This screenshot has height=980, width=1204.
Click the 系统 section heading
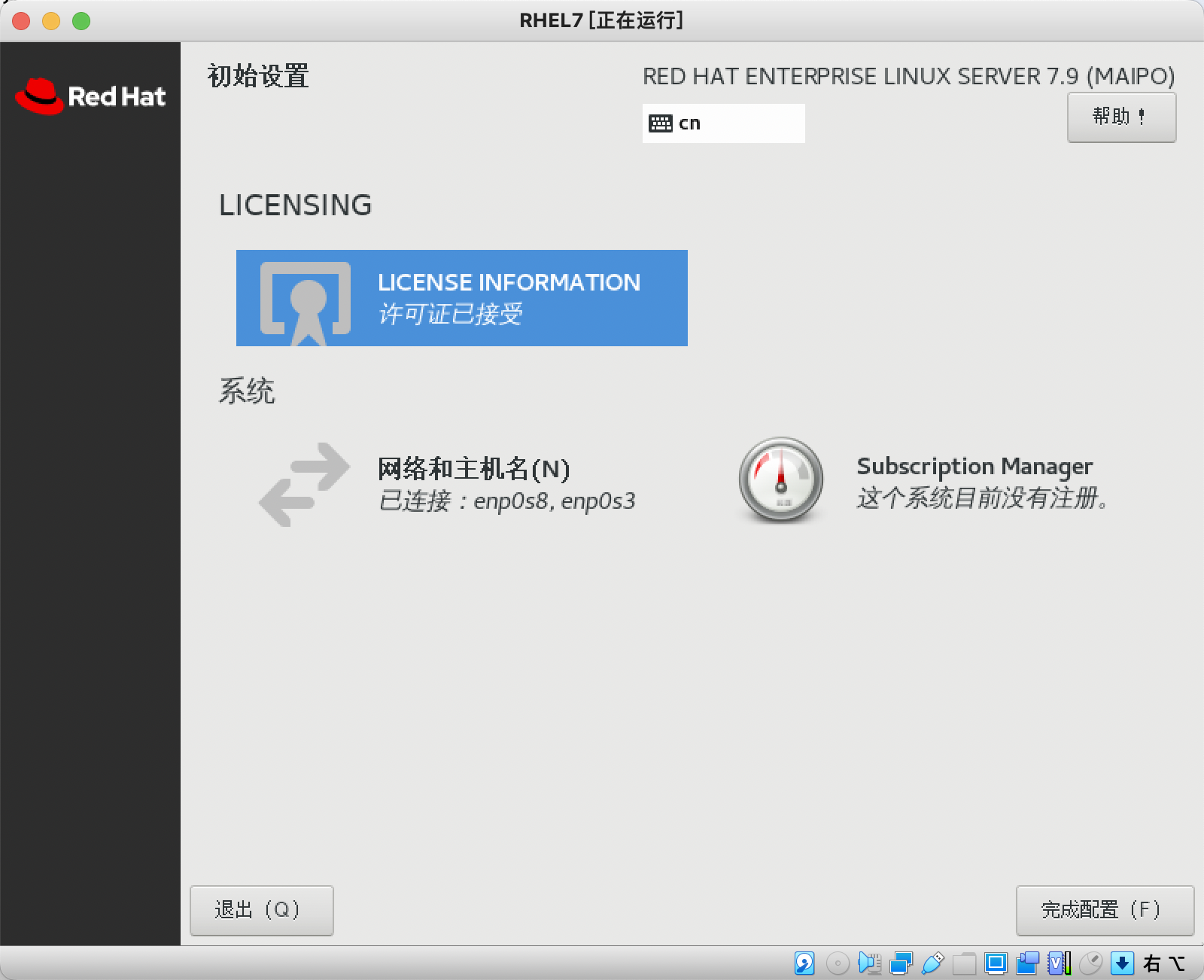[247, 391]
